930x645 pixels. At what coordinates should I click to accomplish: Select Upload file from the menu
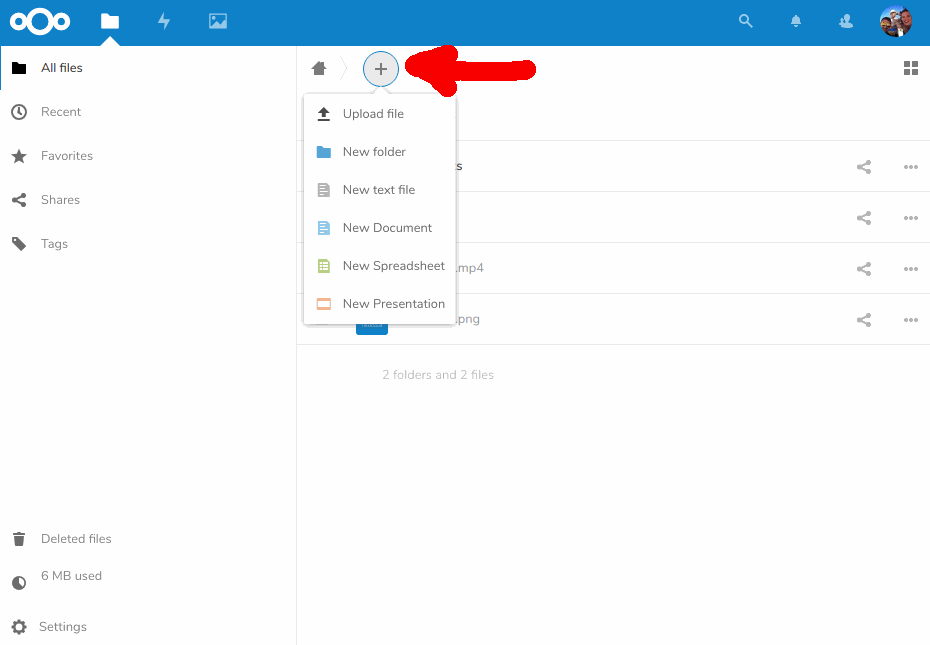pyautogui.click(x=374, y=113)
